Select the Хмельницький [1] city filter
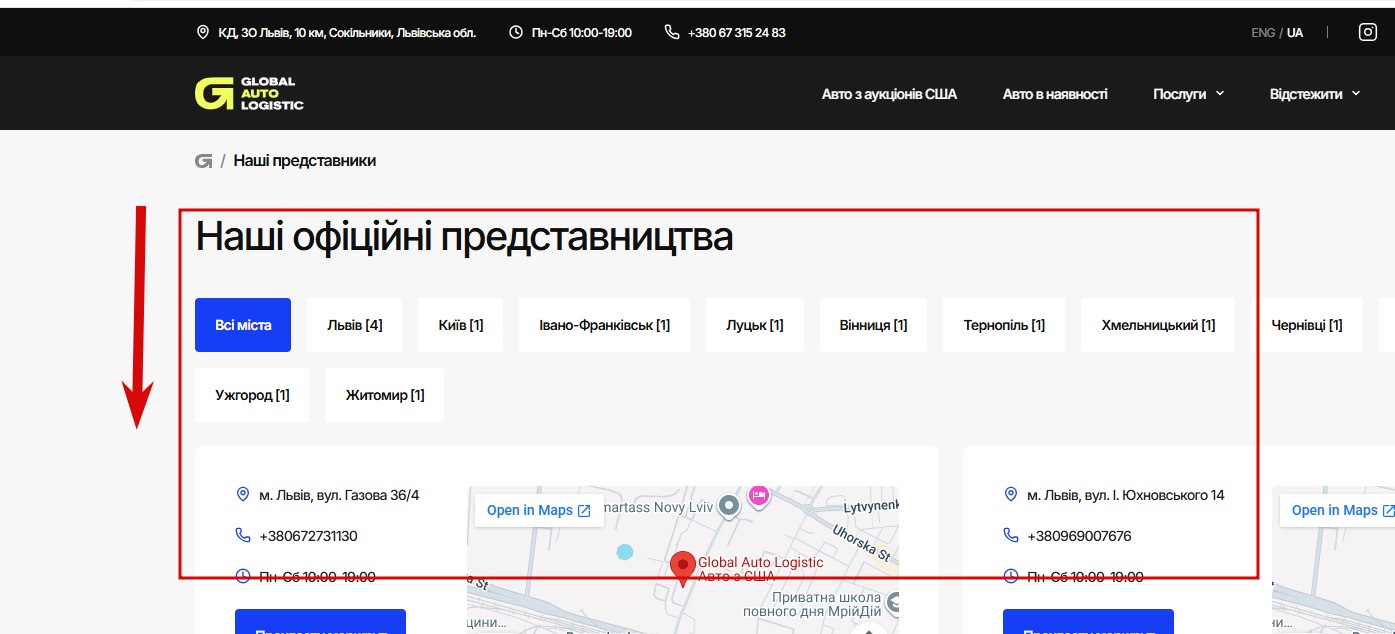This screenshot has height=634, width=1395. (1158, 325)
